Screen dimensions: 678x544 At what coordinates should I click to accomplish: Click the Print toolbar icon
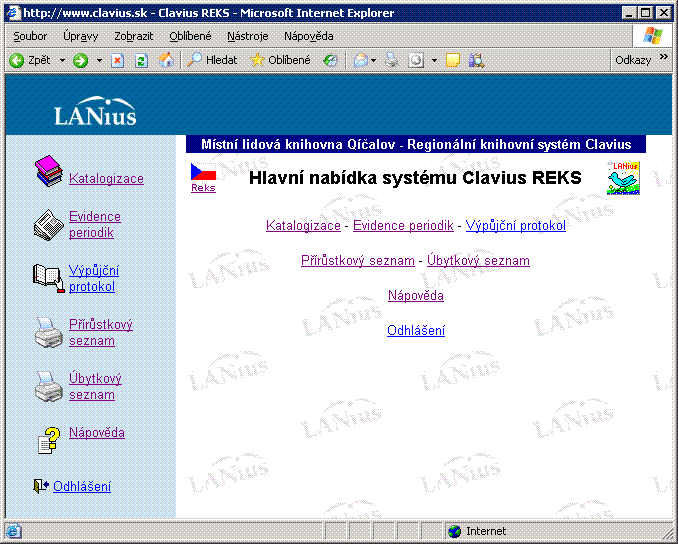coord(392,60)
